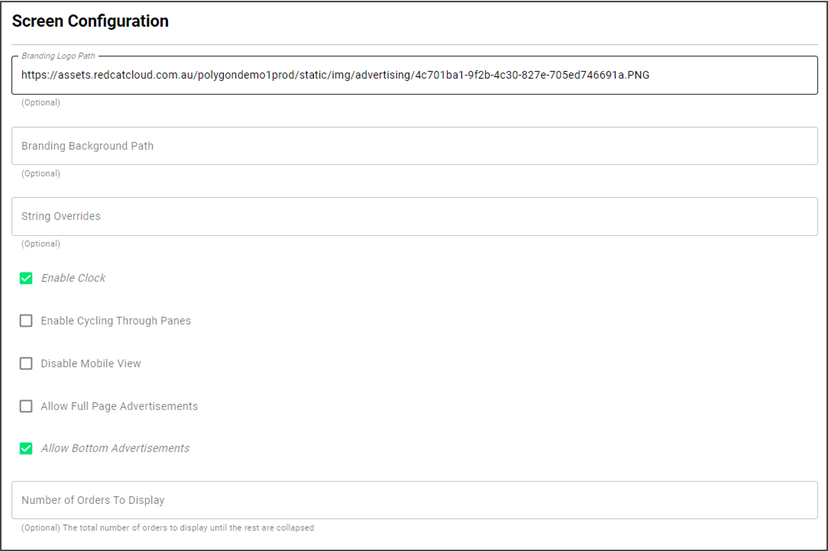
Task: Click the Disable Mobile View label
Action: 91,363
